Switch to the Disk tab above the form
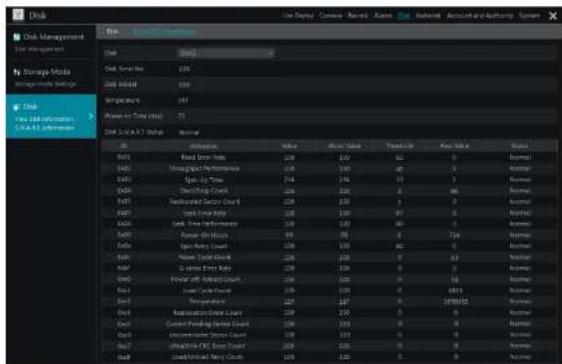Viewport: 562px width, 364px height. point(112,32)
